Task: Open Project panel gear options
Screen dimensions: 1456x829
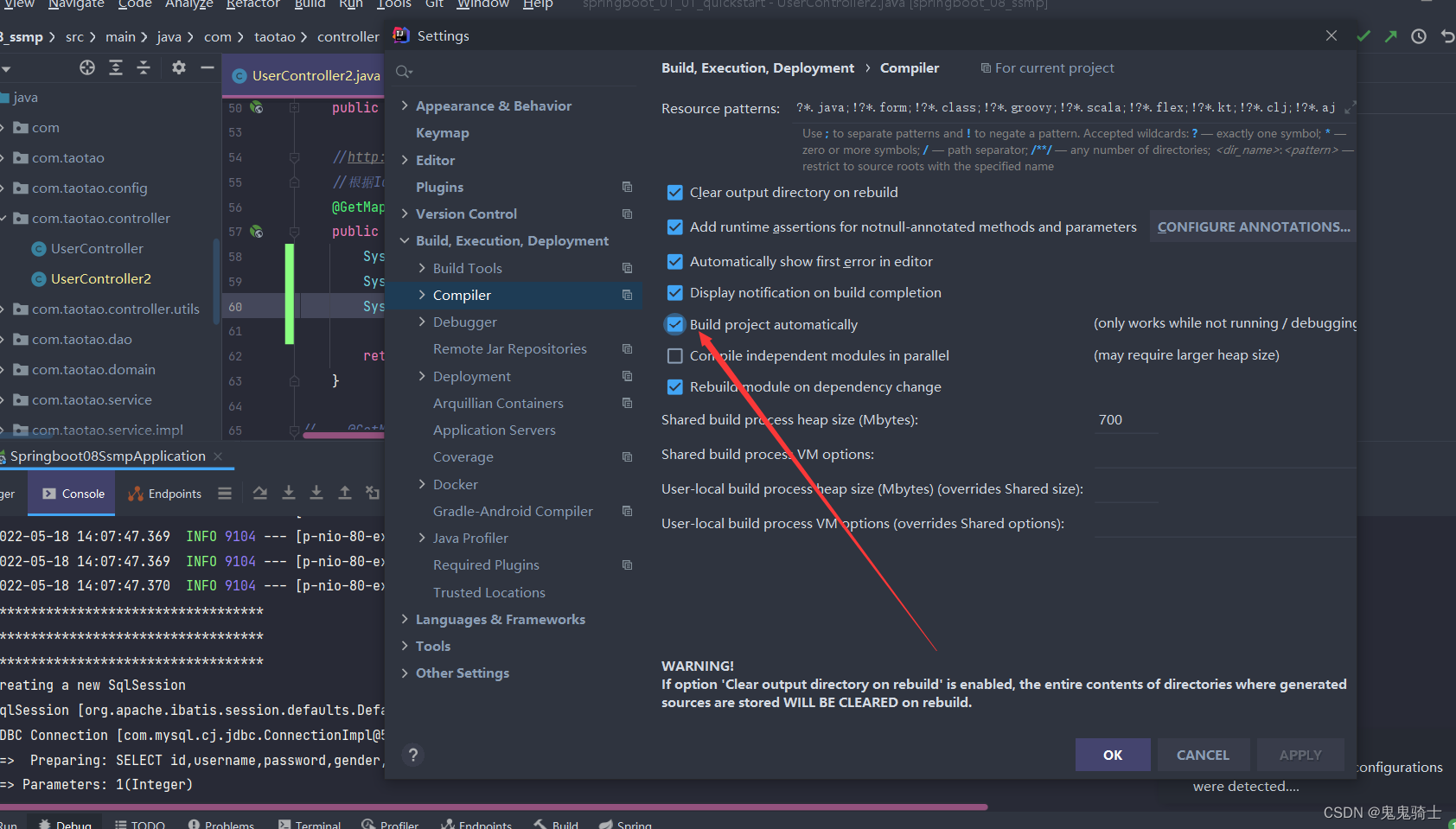Action: 179,67
